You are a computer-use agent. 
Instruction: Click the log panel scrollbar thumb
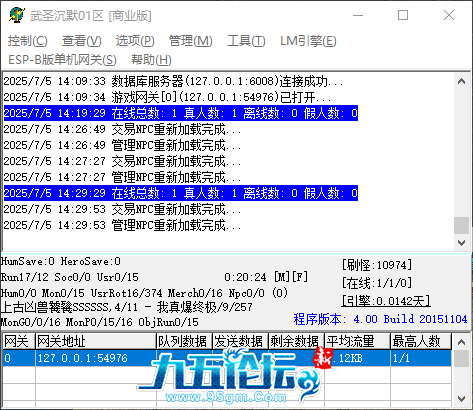(462, 226)
